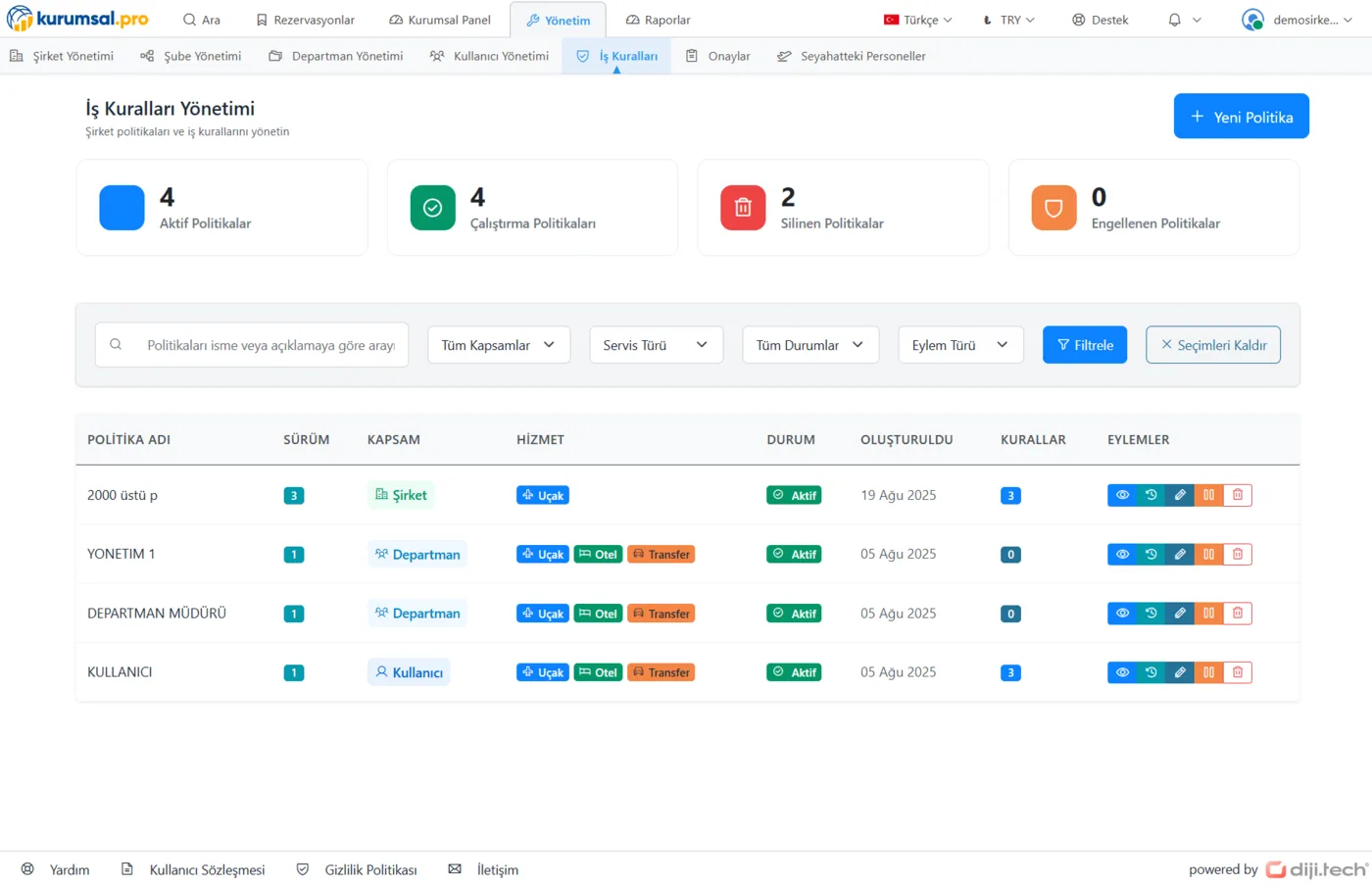Image resolution: width=1372 pixels, height=886 pixels.
Task: Expand the Servis Türü dropdown
Action: coord(656,345)
